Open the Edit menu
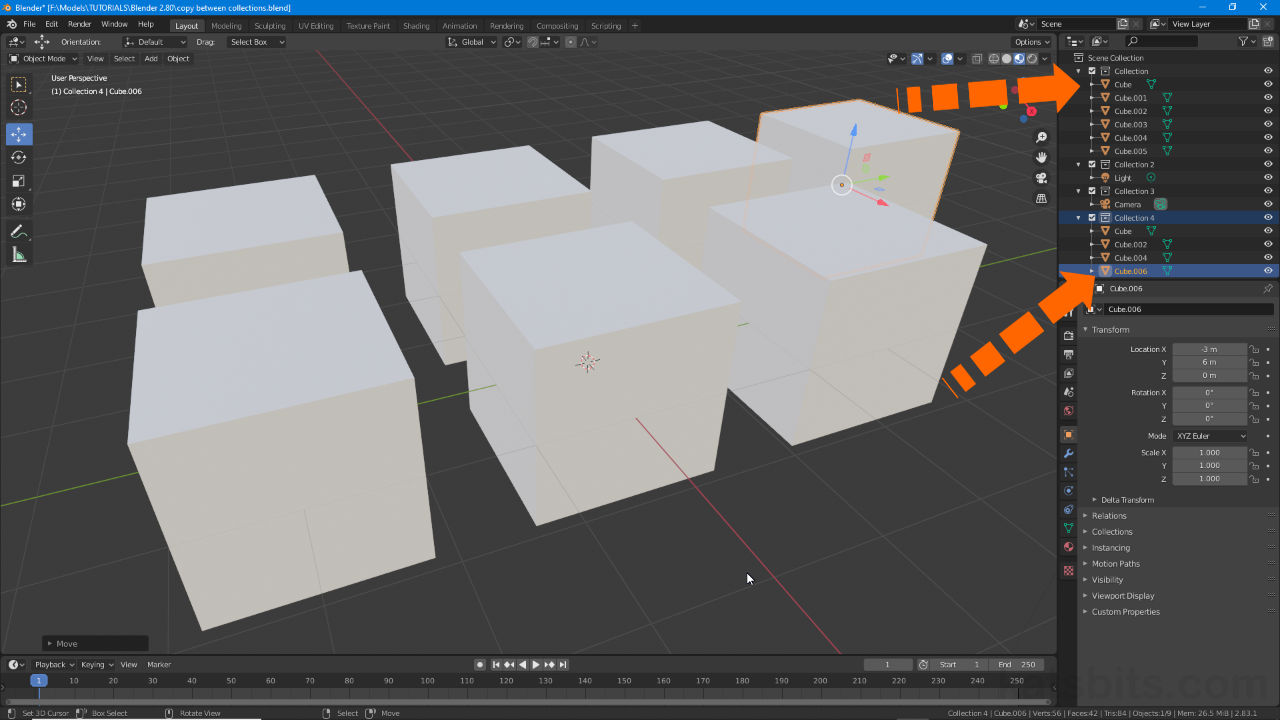1280x720 pixels. pyautogui.click(x=51, y=24)
